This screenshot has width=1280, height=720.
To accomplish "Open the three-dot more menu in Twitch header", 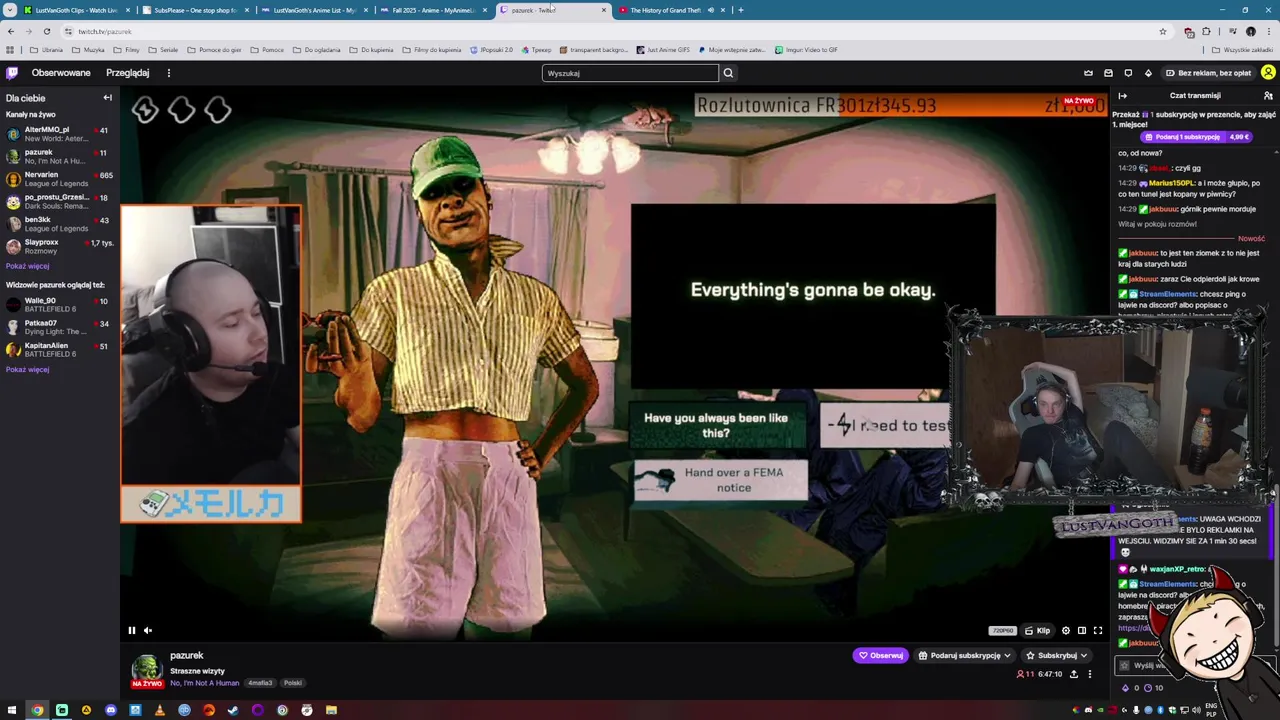I will 169,73.
